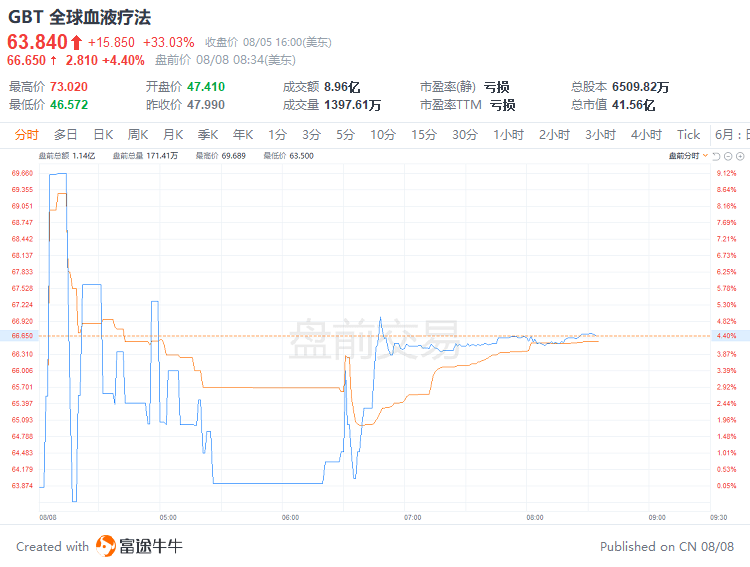750x567 pixels.
Task: Open the 30分 interval tab
Action: pos(465,135)
